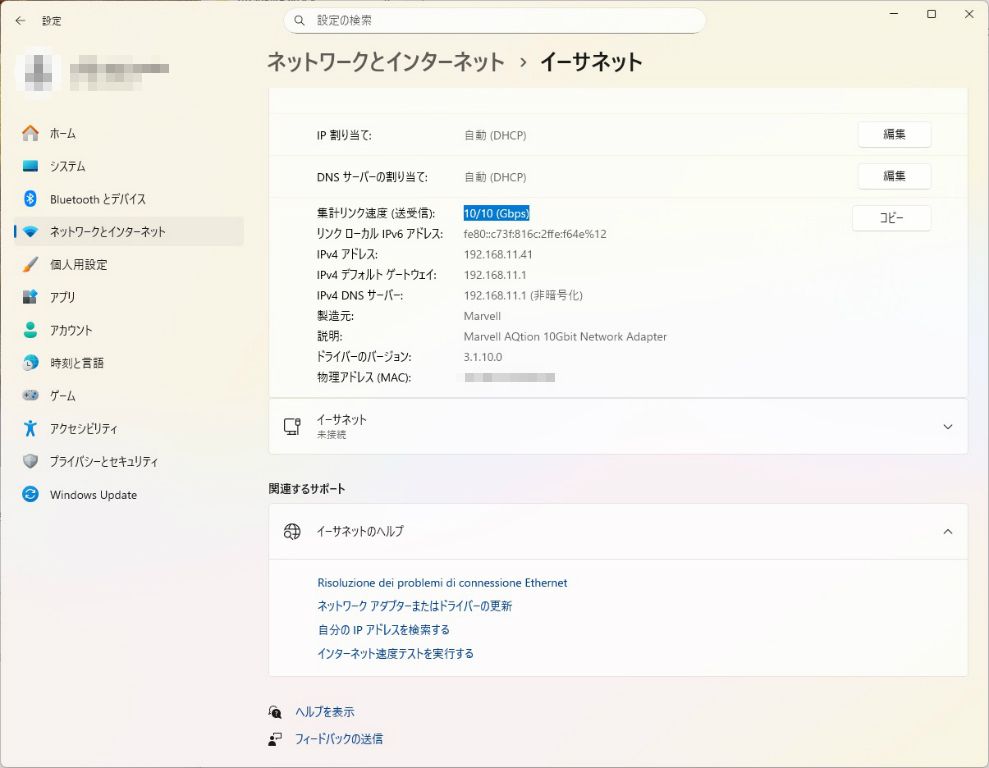Image resolution: width=989 pixels, height=768 pixels.
Task: Click the イーサネット page title heading
Action: [x=591, y=62]
